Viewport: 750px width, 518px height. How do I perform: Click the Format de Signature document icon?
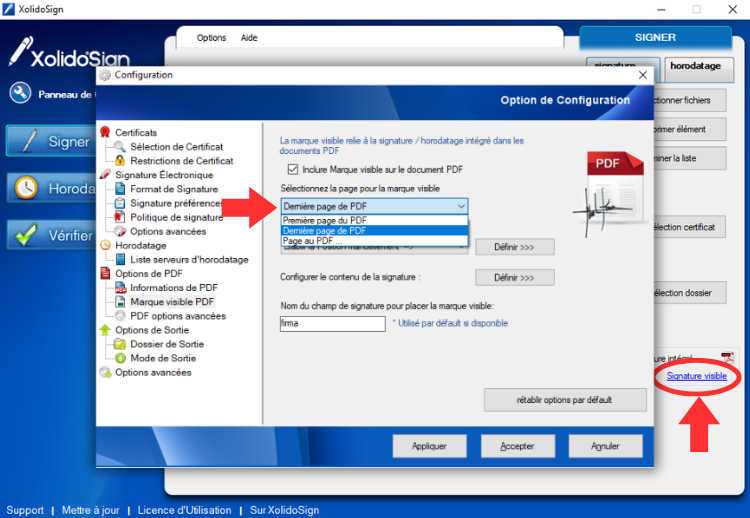coord(120,188)
